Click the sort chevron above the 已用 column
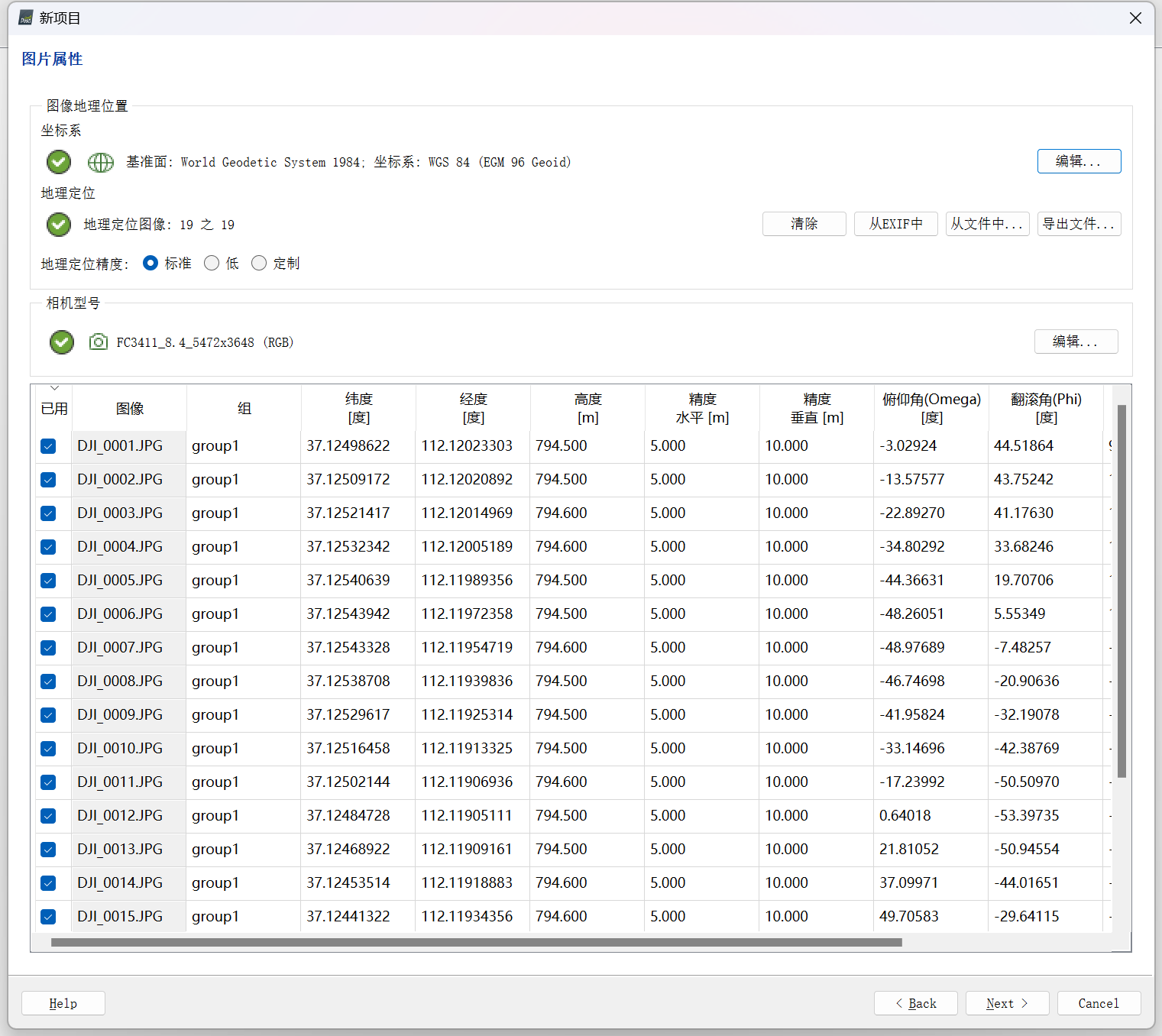1162x1036 pixels. pos(54,388)
